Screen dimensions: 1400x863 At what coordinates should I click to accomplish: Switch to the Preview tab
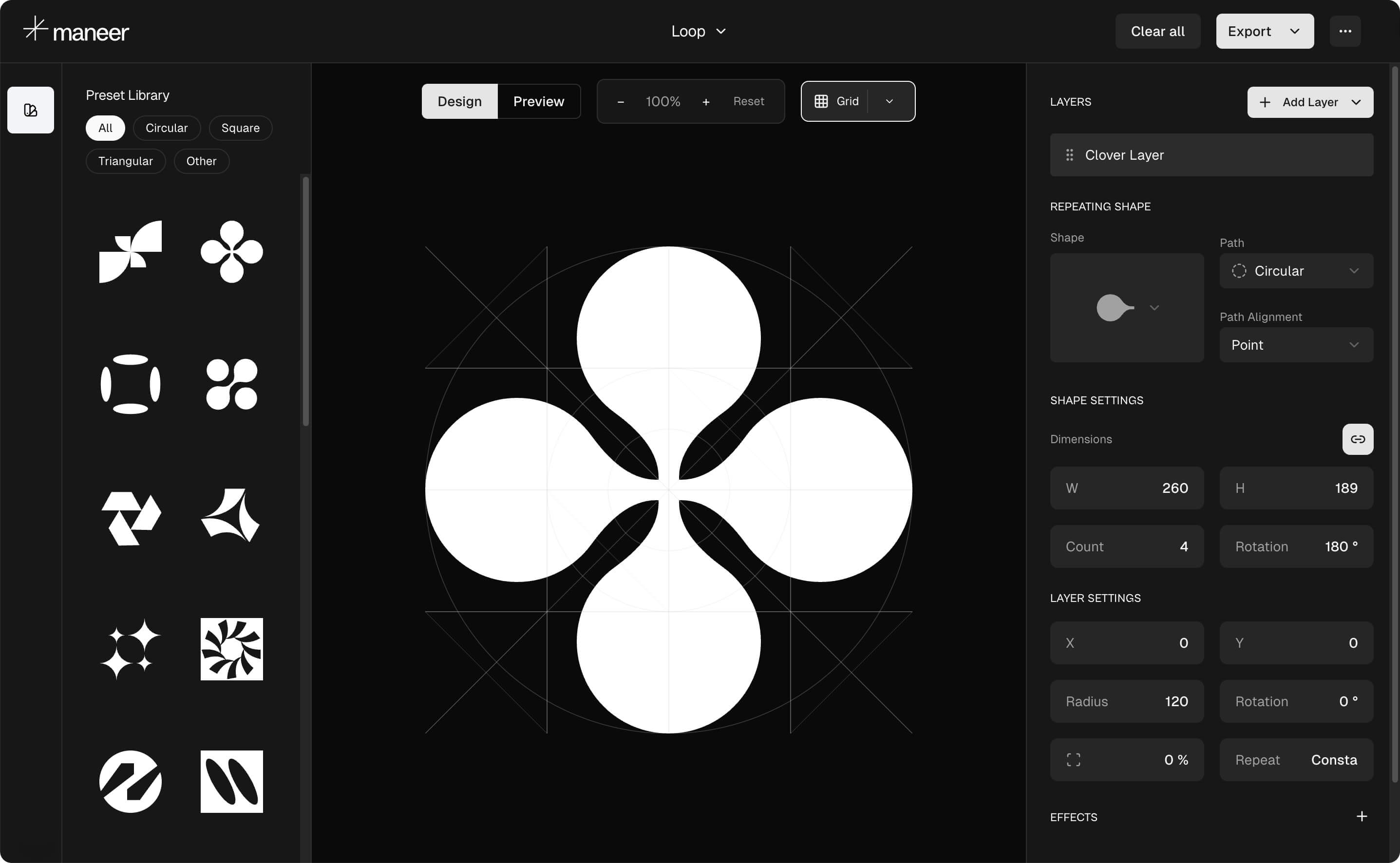(x=538, y=101)
